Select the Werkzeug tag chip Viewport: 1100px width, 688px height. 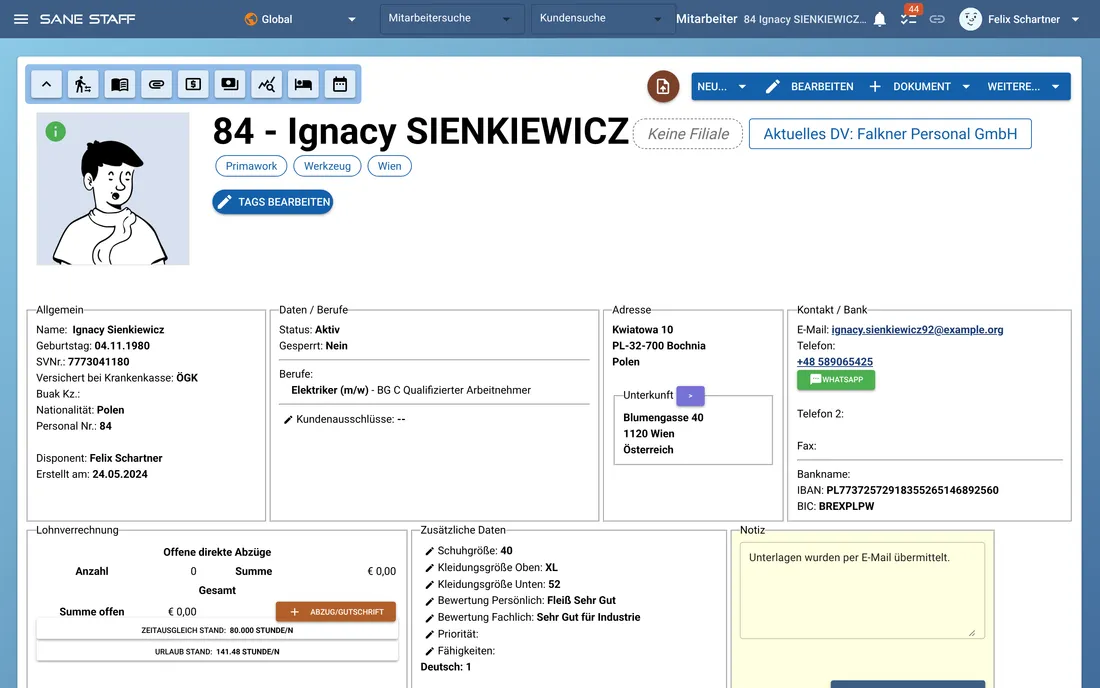pos(327,166)
